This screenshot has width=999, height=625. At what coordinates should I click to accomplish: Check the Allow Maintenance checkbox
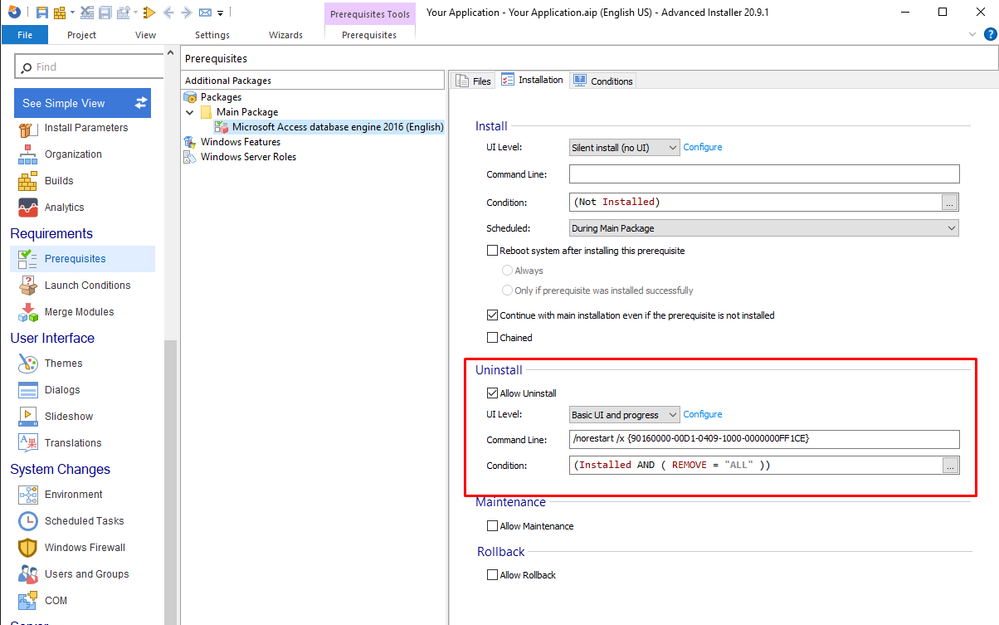(x=492, y=526)
